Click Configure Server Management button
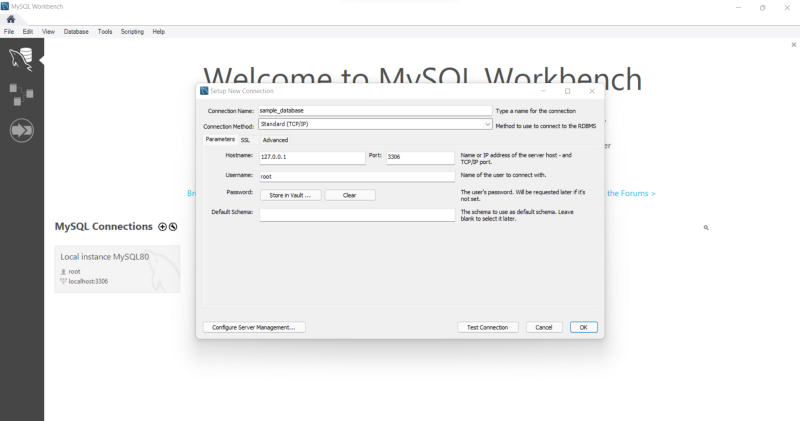The image size is (800, 421). coord(254,327)
